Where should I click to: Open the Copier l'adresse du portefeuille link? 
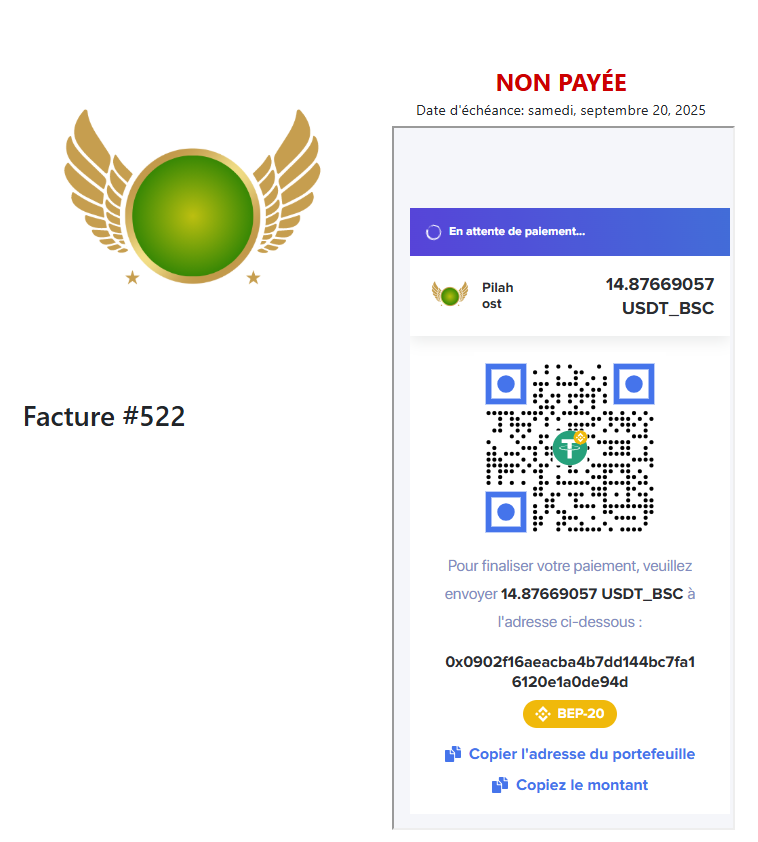pos(582,754)
